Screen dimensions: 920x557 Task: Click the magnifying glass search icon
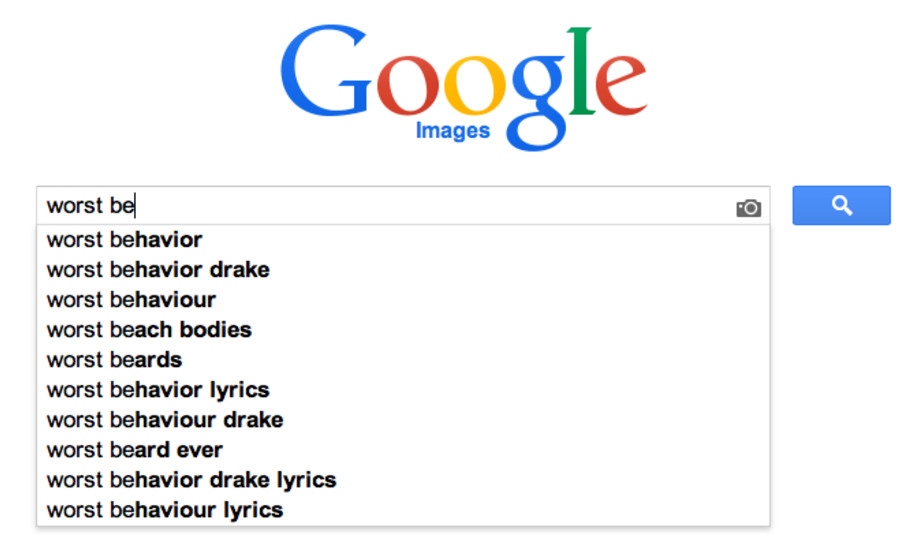(841, 205)
